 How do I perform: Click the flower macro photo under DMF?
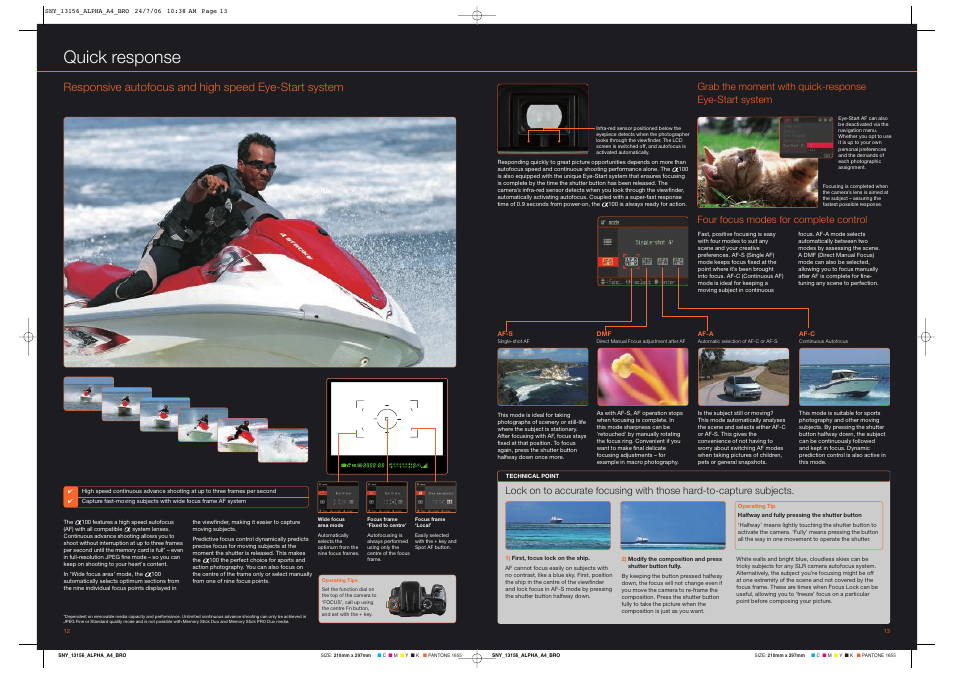642,377
